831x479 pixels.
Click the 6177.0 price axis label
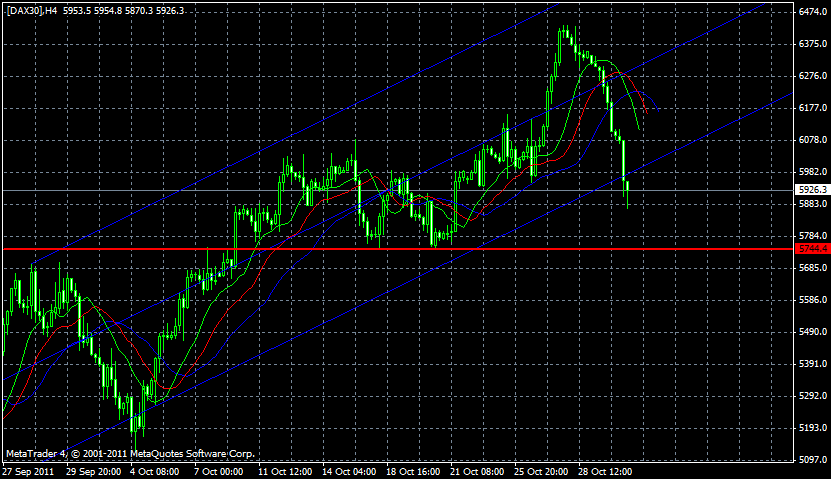[x=813, y=108]
